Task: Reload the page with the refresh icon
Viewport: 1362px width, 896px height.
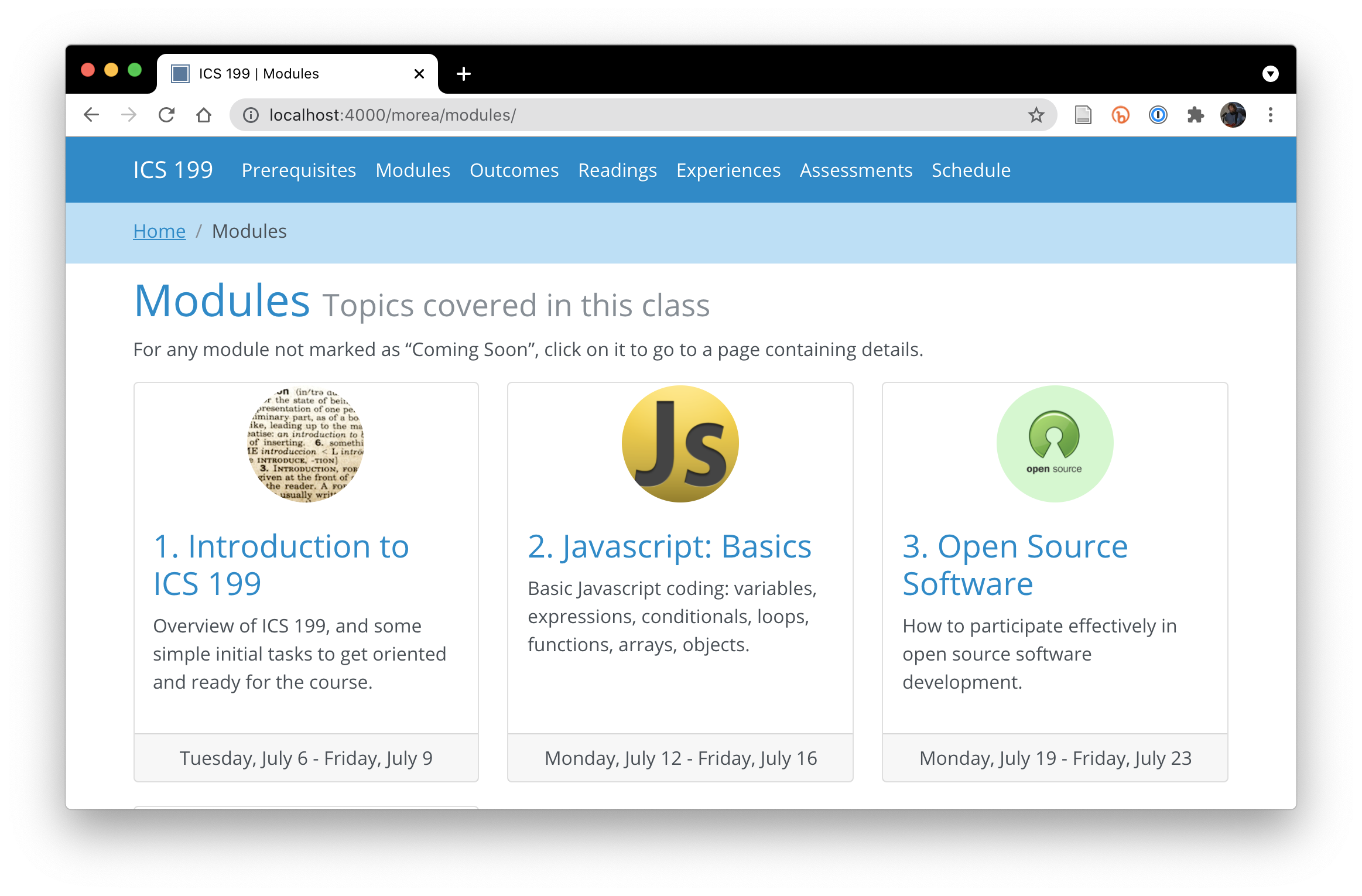Action: tap(167, 115)
